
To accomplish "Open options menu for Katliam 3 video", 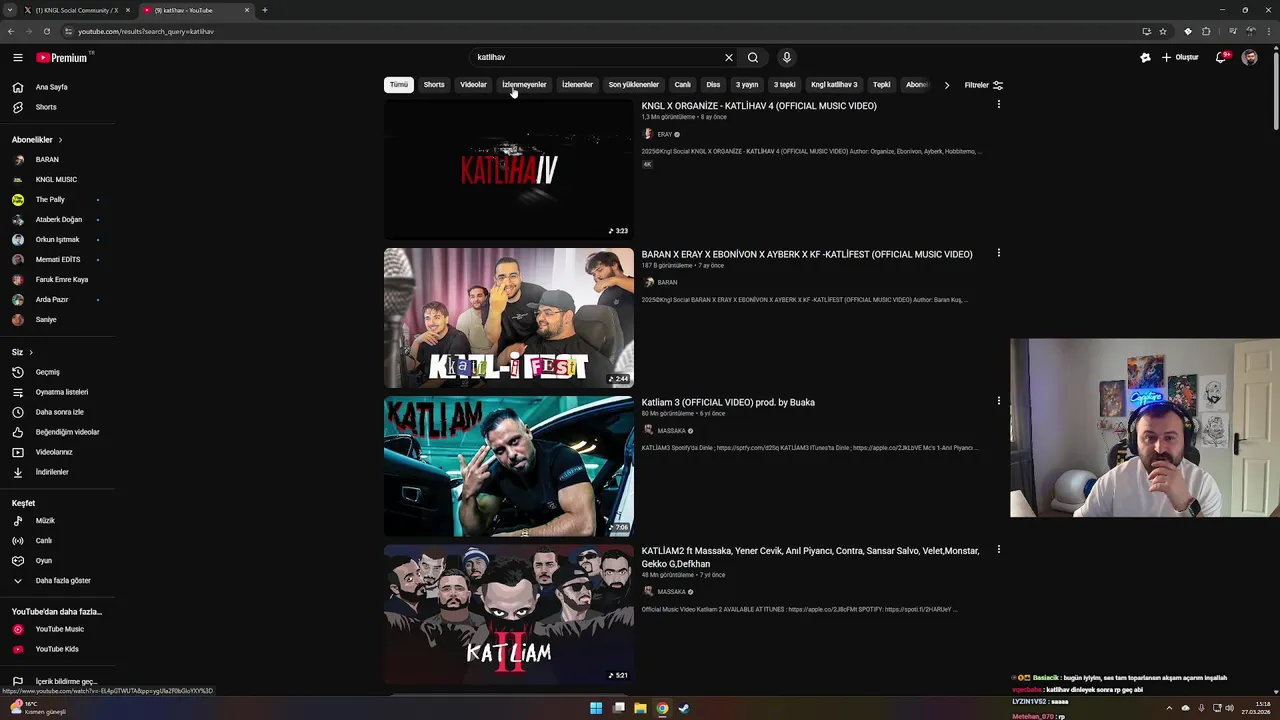I will 998,401.
